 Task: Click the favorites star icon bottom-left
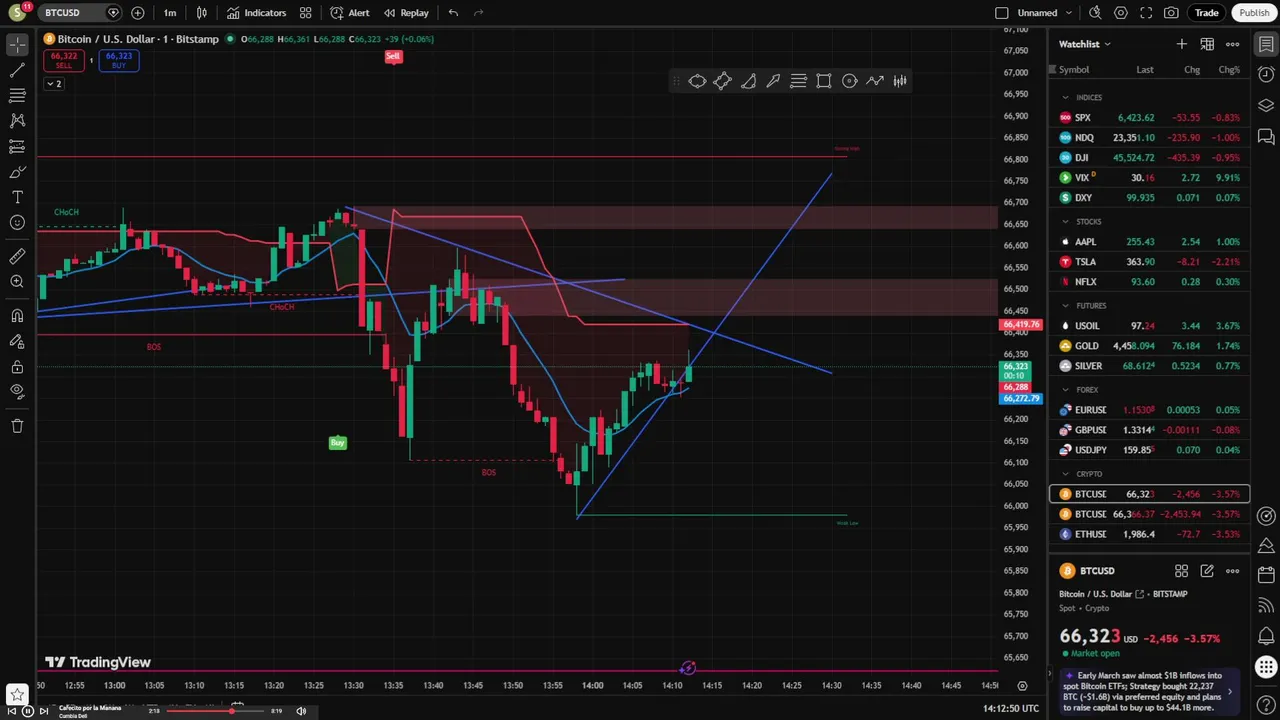tap(17, 694)
